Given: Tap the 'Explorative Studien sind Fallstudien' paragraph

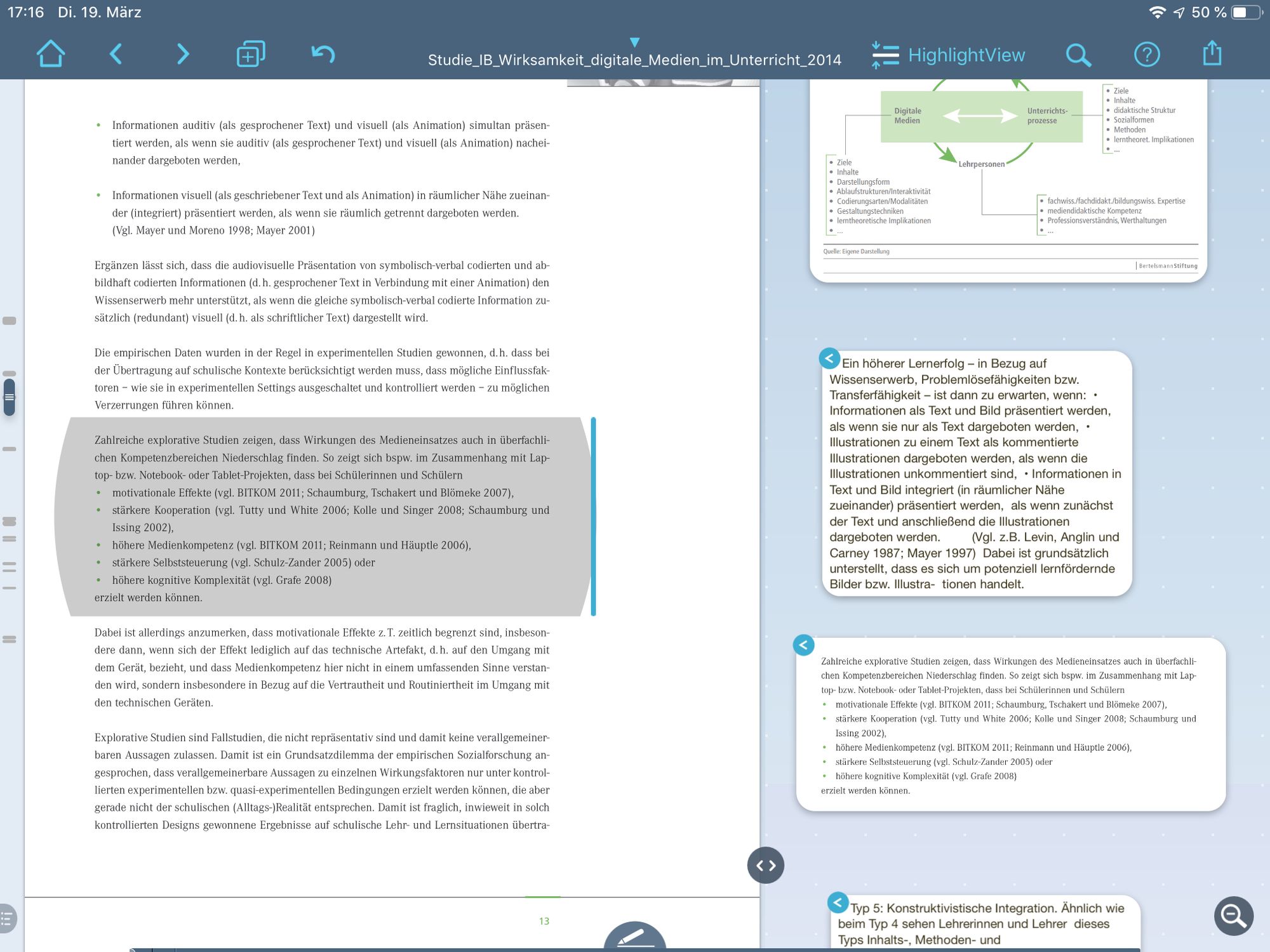Looking at the screenshot, I should [x=322, y=781].
